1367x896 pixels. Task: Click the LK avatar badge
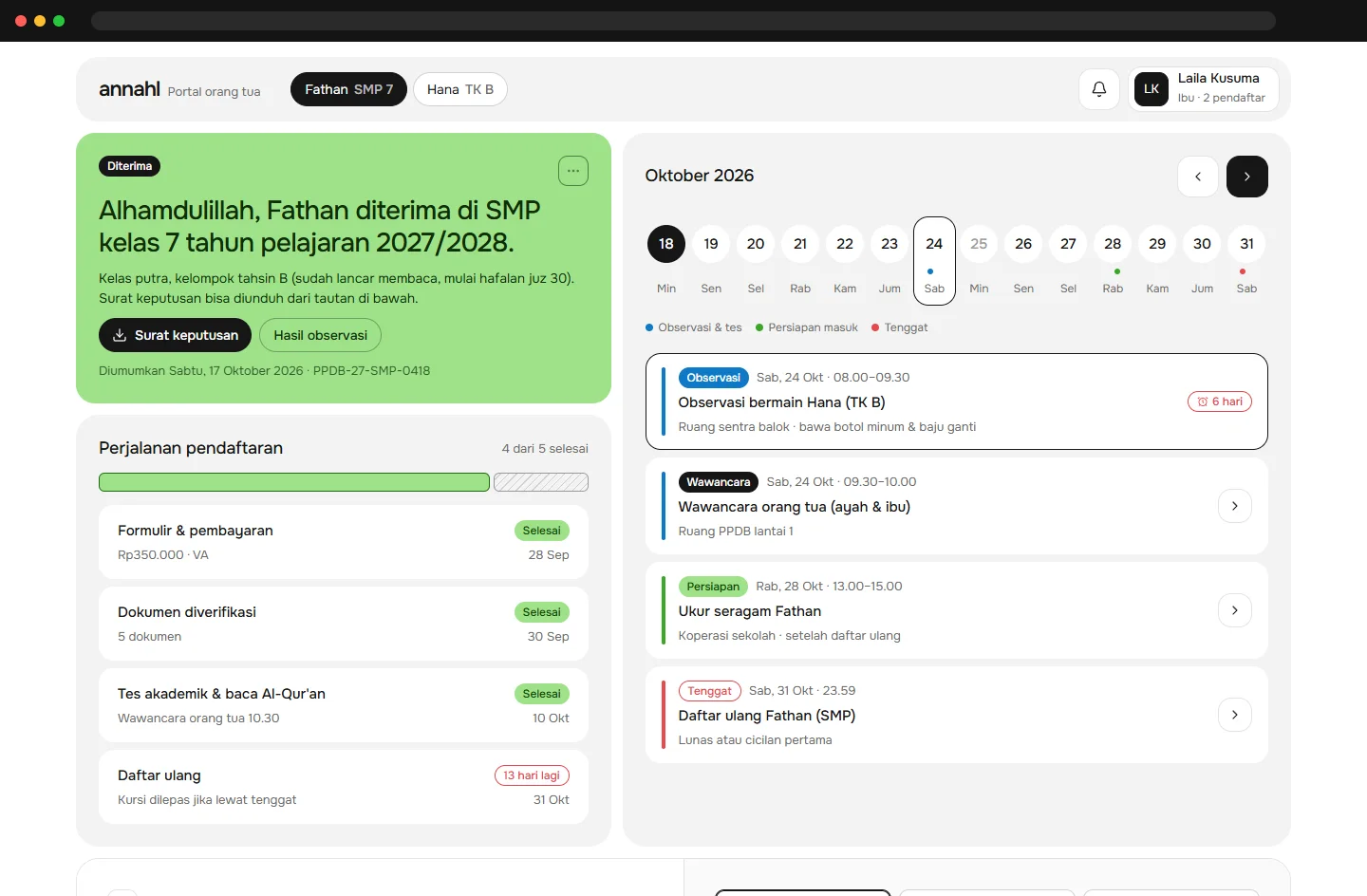pyautogui.click(x=1152, y=89)
